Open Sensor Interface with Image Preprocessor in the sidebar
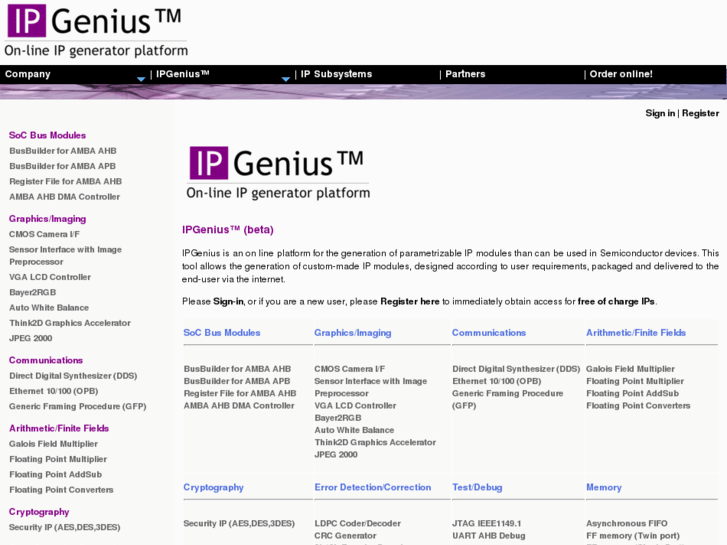Image resolution: width=727 pixels, height=545 pixels. pos(65,256)
